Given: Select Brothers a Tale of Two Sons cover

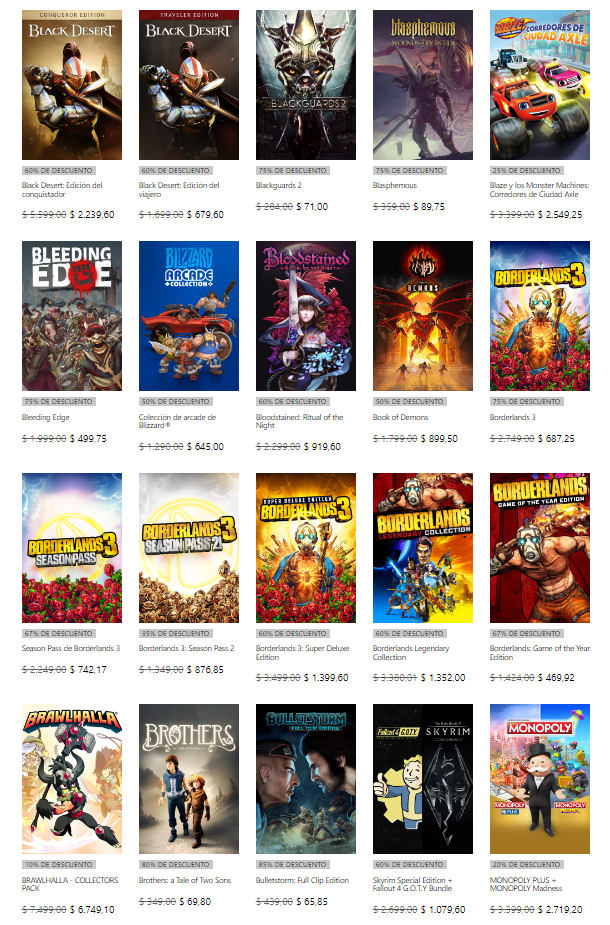Looking at the screenshot, I should click(189, 779).
